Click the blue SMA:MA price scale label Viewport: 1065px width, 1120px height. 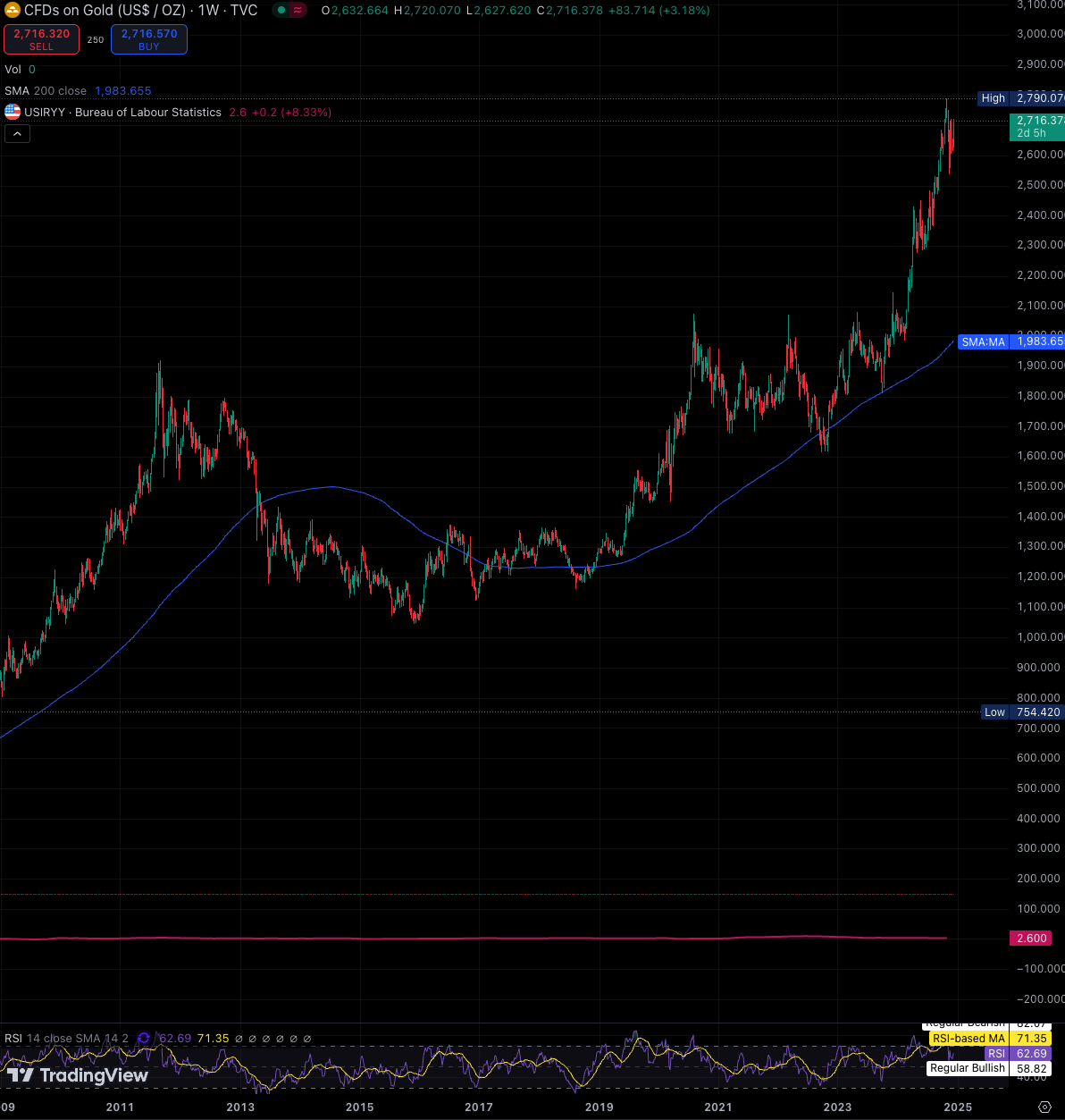[1010, 341]
